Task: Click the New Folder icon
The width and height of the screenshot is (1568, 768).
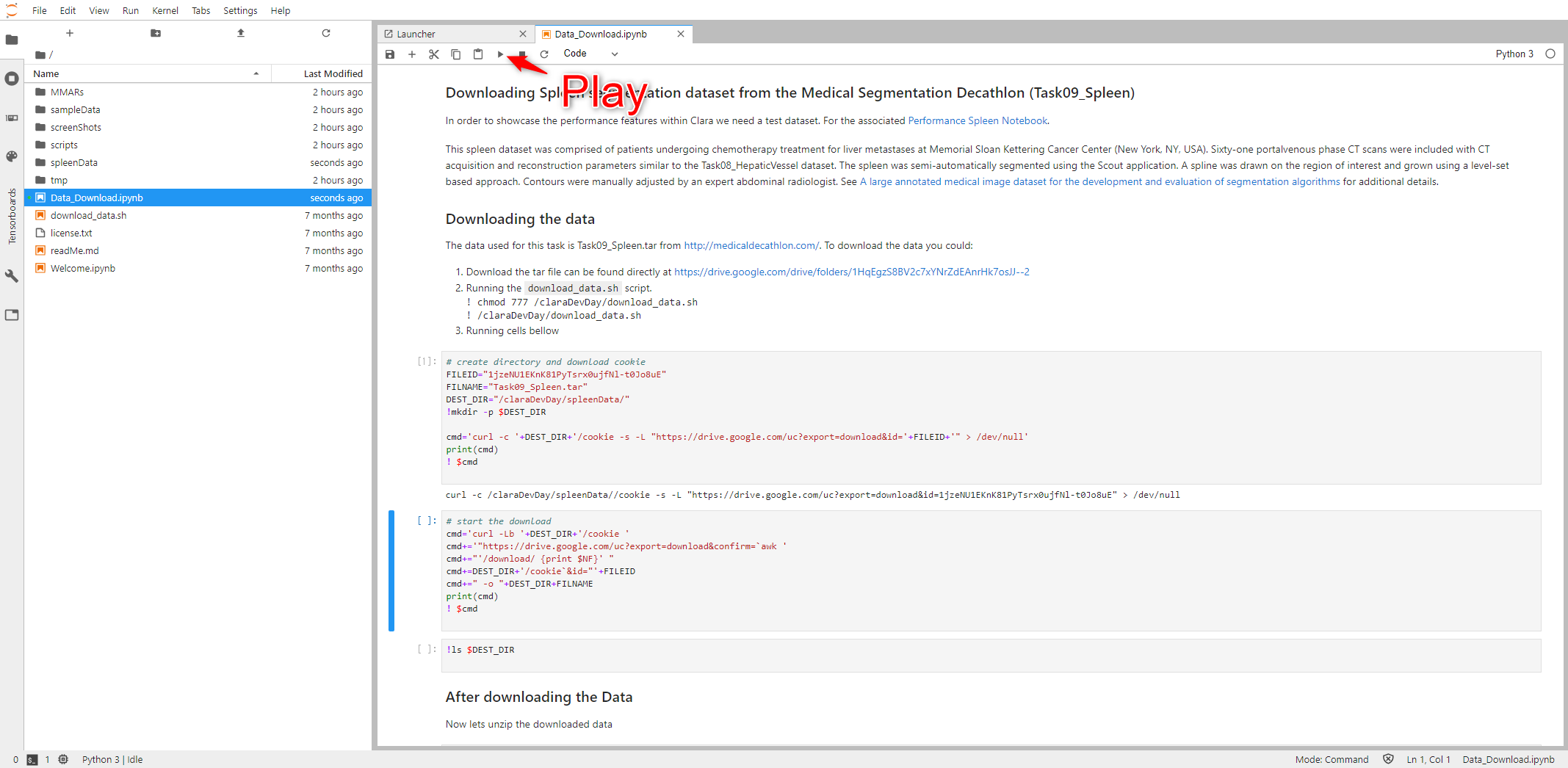Action: pos(156,33)
